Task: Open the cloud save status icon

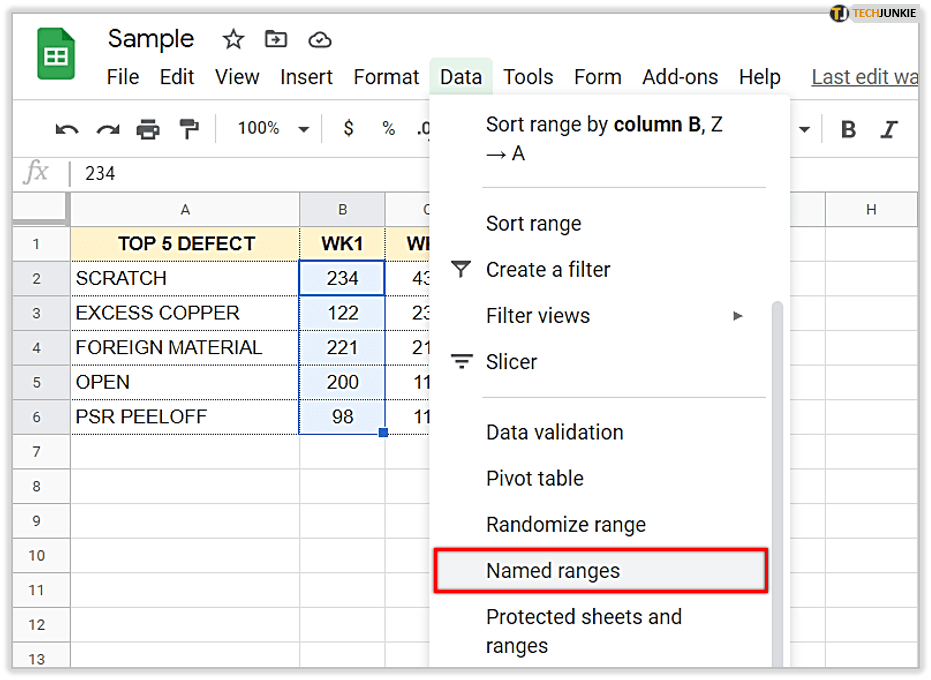Action: (x=319, y=40)
